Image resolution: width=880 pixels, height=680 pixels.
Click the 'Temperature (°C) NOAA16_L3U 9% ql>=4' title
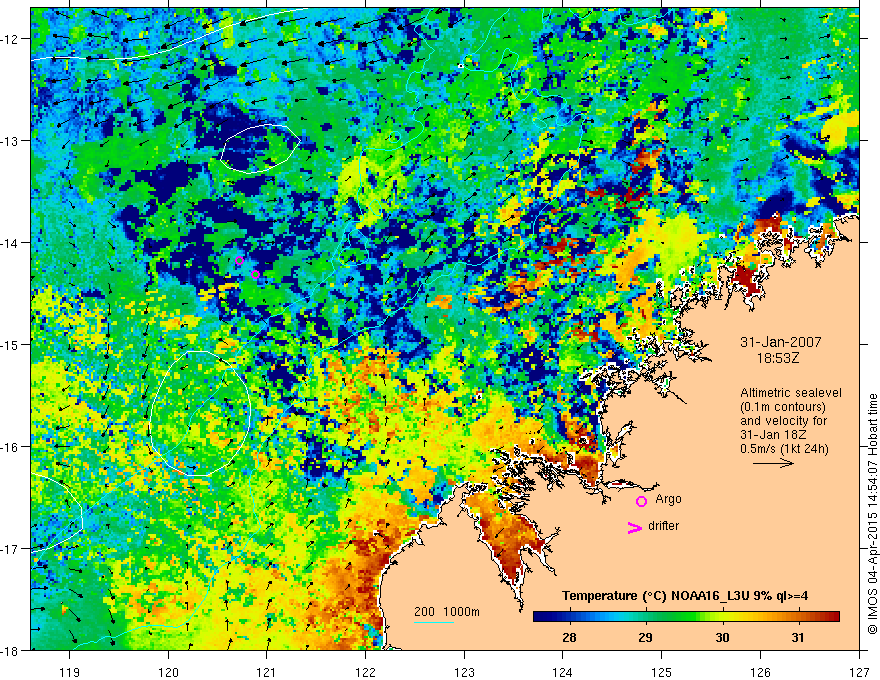coord(685,596)
